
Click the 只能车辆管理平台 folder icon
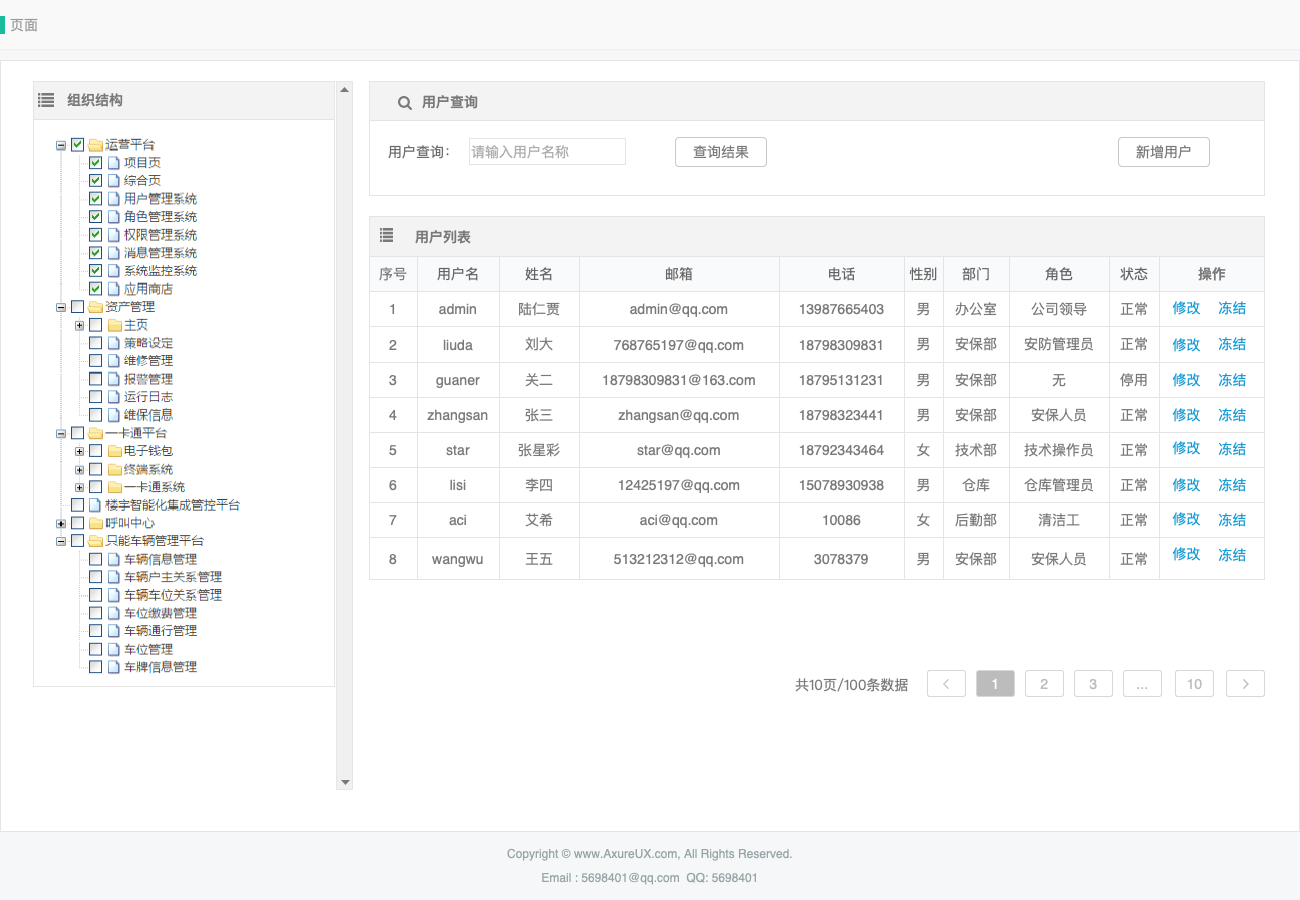click(95, 541)
